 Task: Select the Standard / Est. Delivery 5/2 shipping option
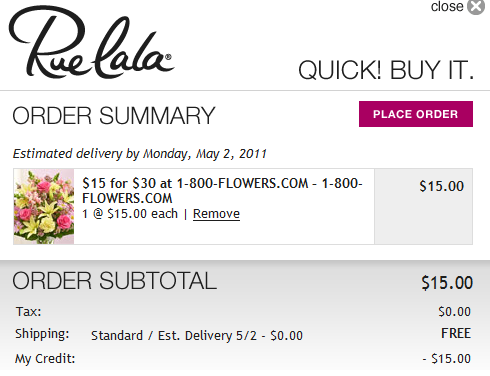pyautogui.click(x=197, y=336)
